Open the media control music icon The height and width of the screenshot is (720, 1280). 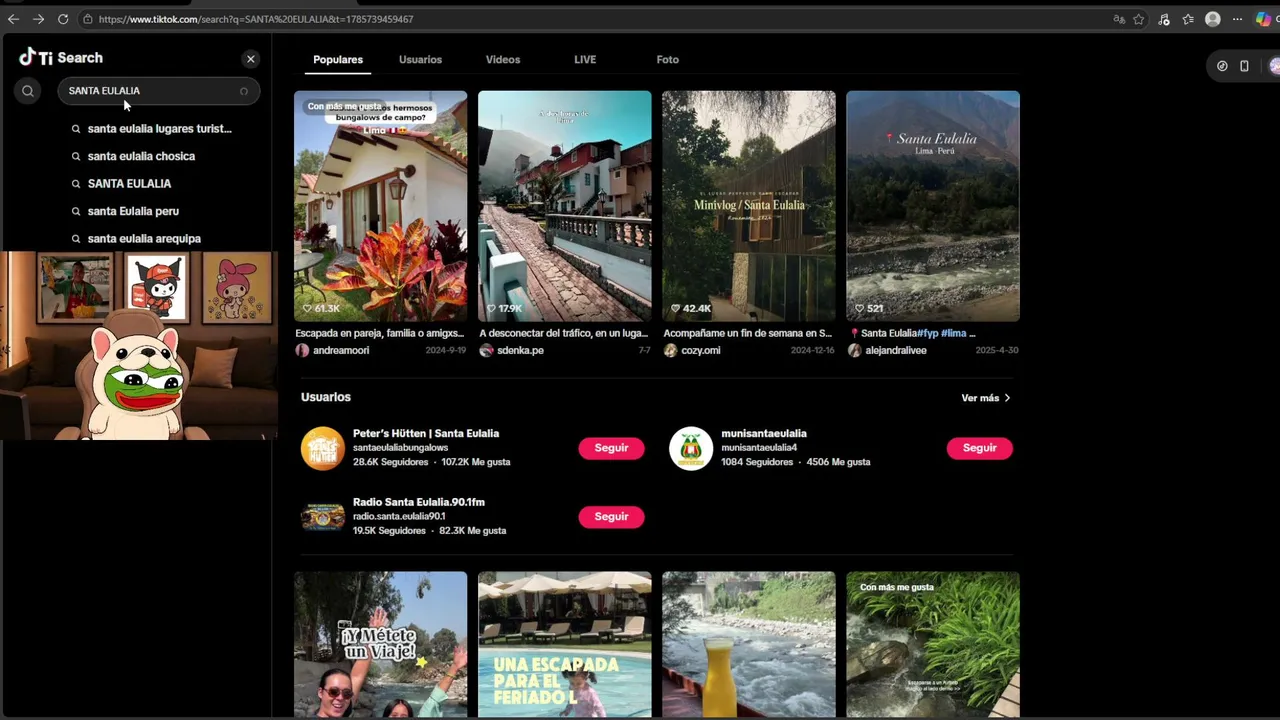pyautogui.click(x=1164, y=19)
